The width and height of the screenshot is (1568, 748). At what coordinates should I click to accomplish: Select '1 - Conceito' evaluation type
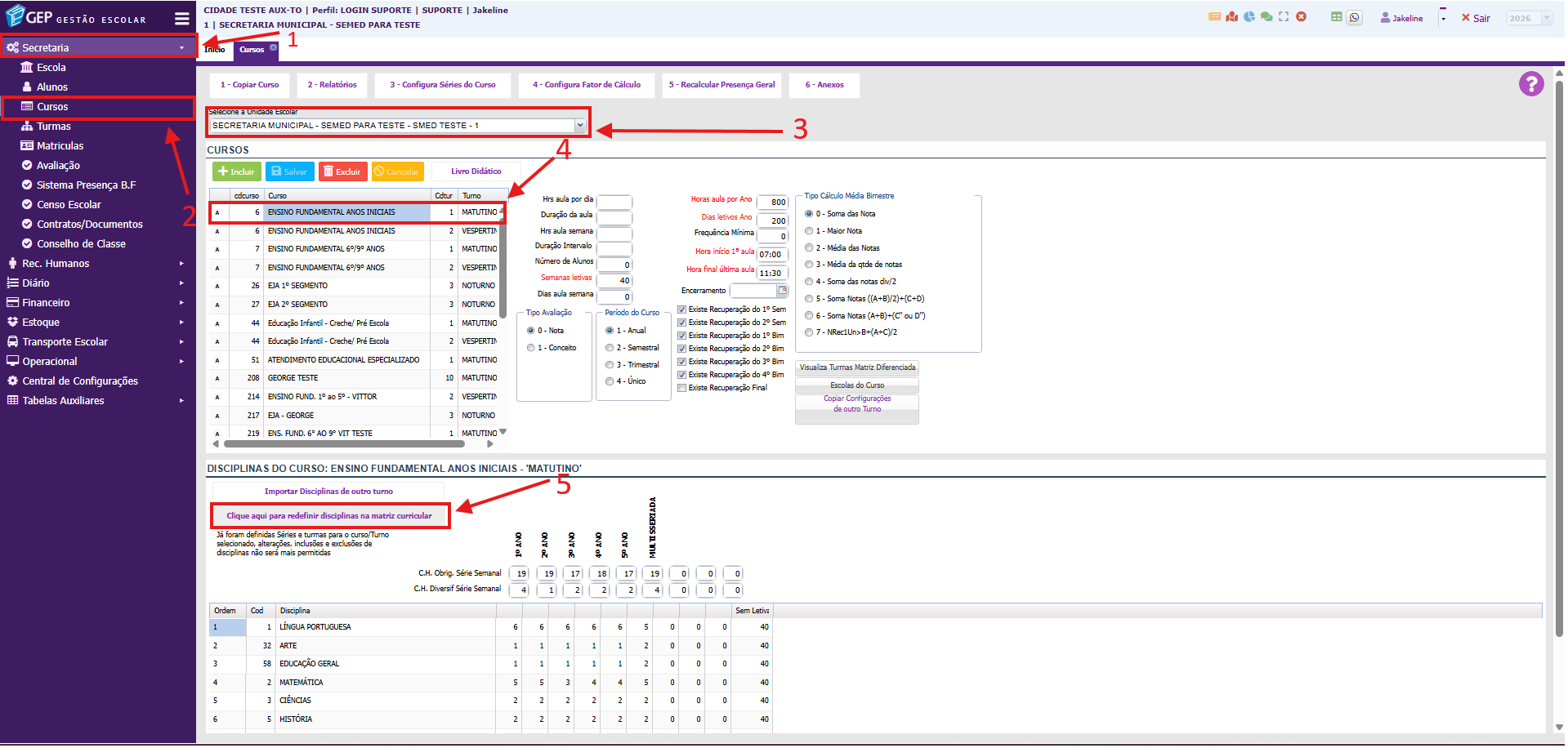pyautogui.click(x=531, y=348)
